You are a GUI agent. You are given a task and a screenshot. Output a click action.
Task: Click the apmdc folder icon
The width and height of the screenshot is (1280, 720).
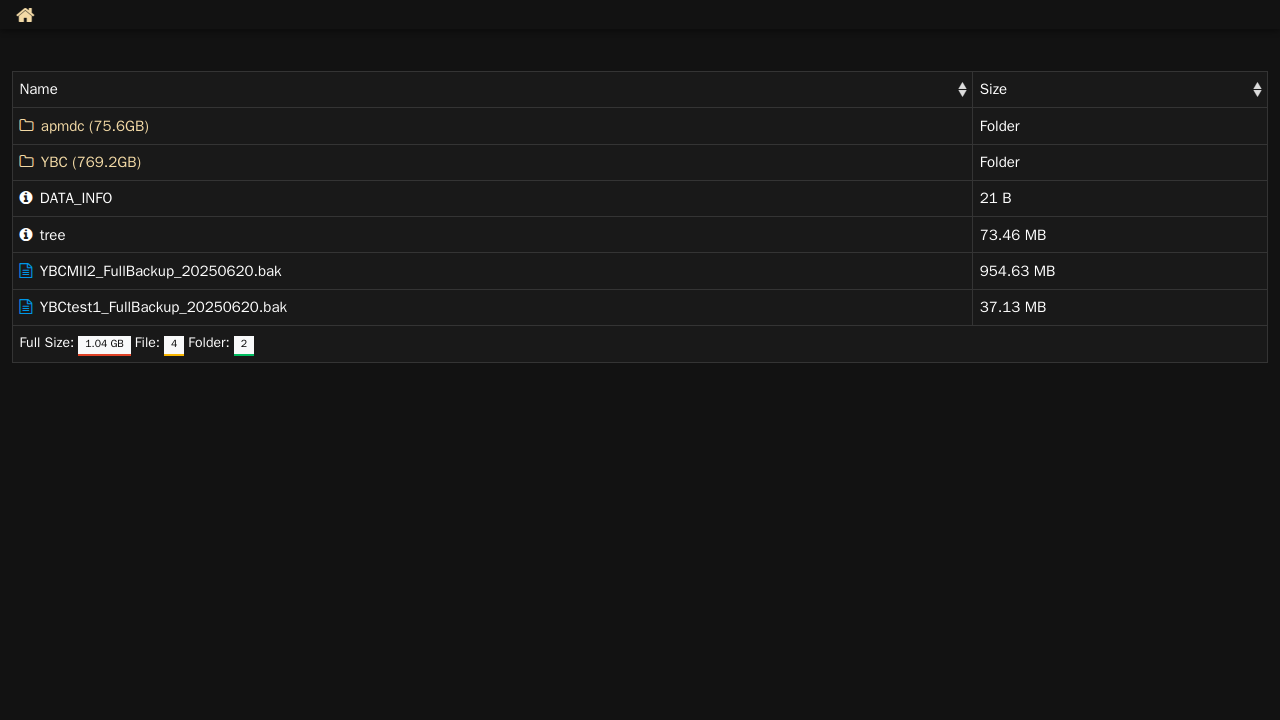pos(27,126)
